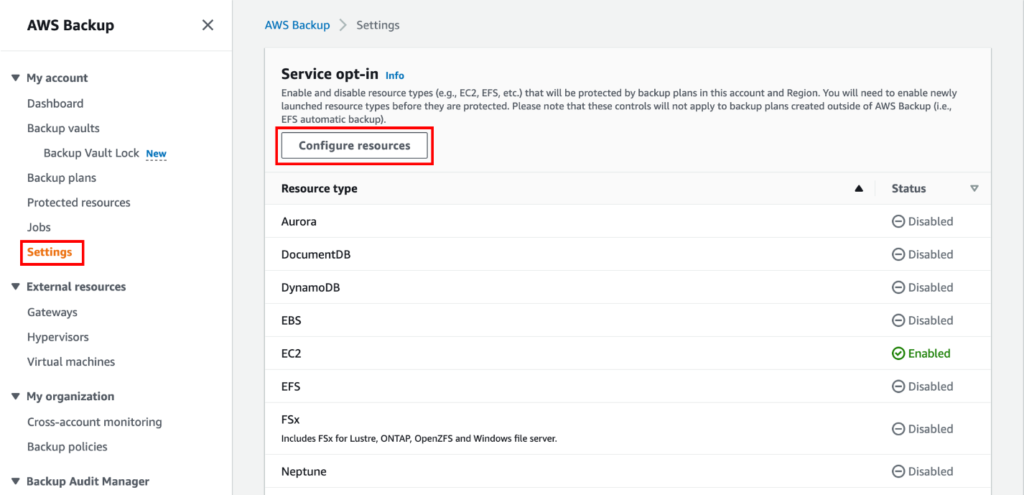Click the Status column header

909,189
